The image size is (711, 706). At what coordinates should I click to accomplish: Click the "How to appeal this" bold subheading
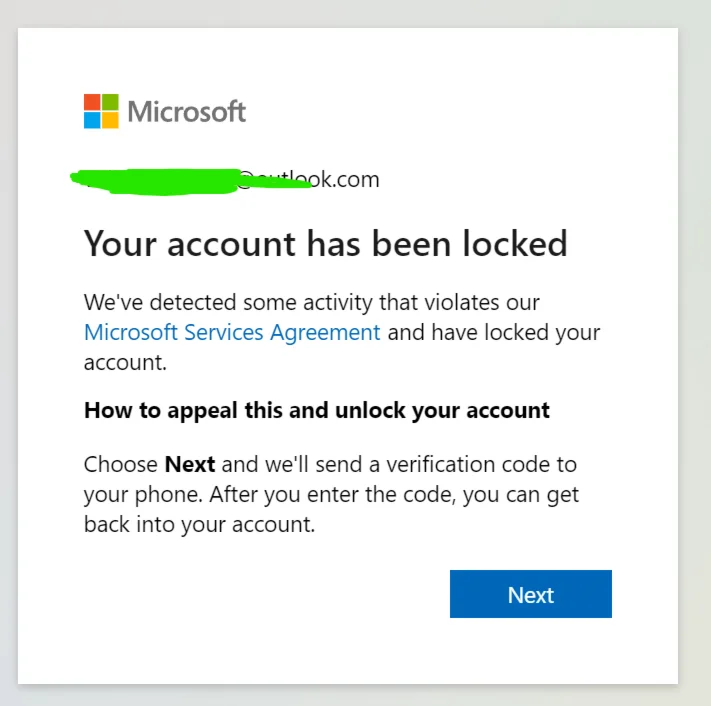(x=317, y=410)
